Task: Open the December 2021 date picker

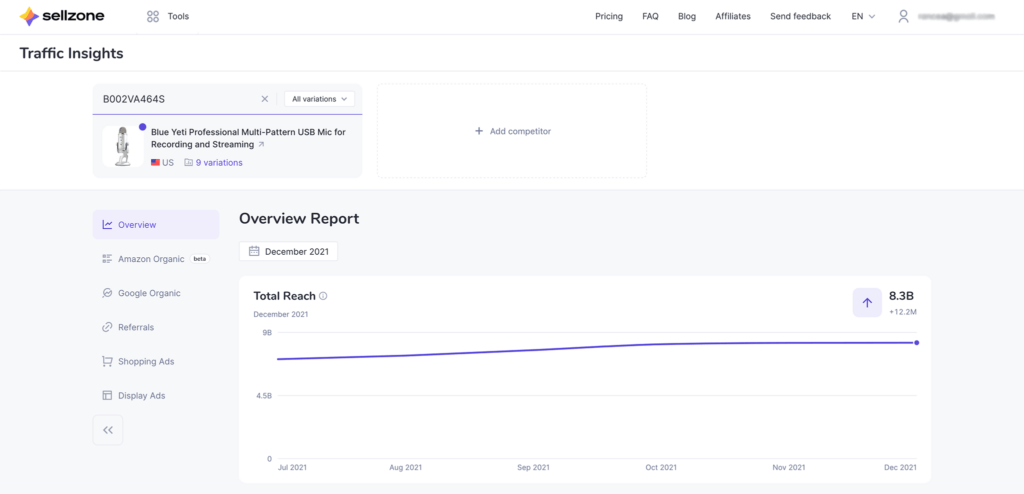Action: pyautogui.click(x=288, y=251)
